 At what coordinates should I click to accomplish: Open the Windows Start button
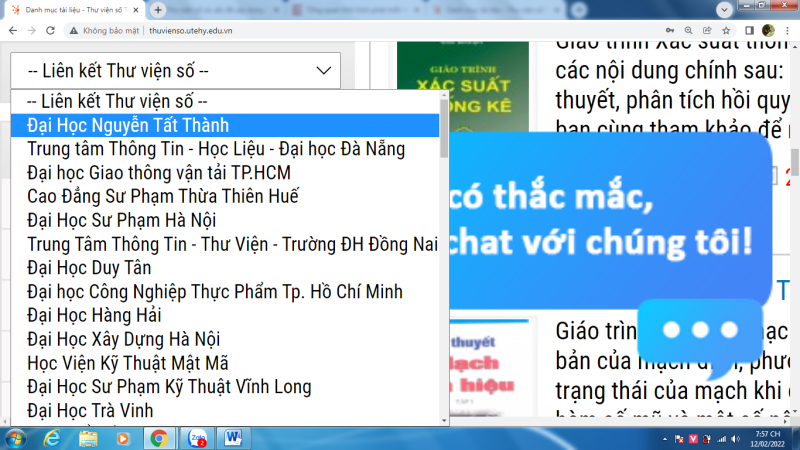tap(15, 439)
